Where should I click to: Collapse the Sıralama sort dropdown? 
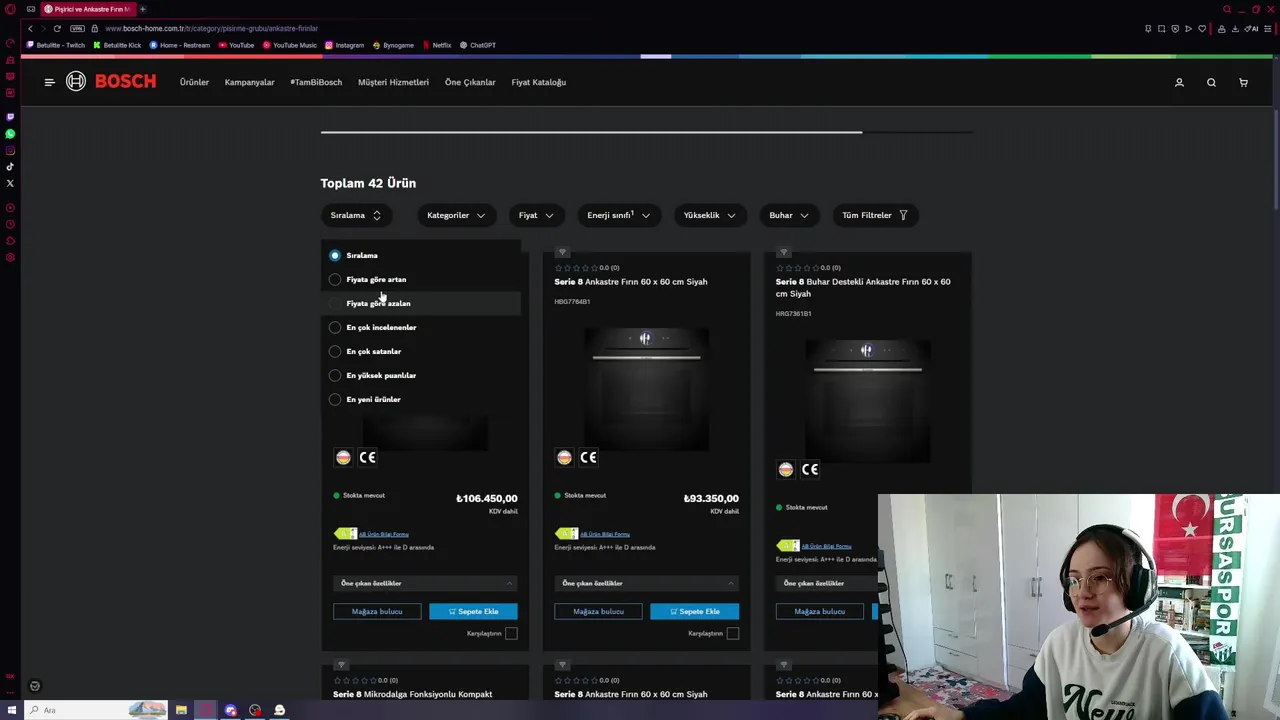356,215
